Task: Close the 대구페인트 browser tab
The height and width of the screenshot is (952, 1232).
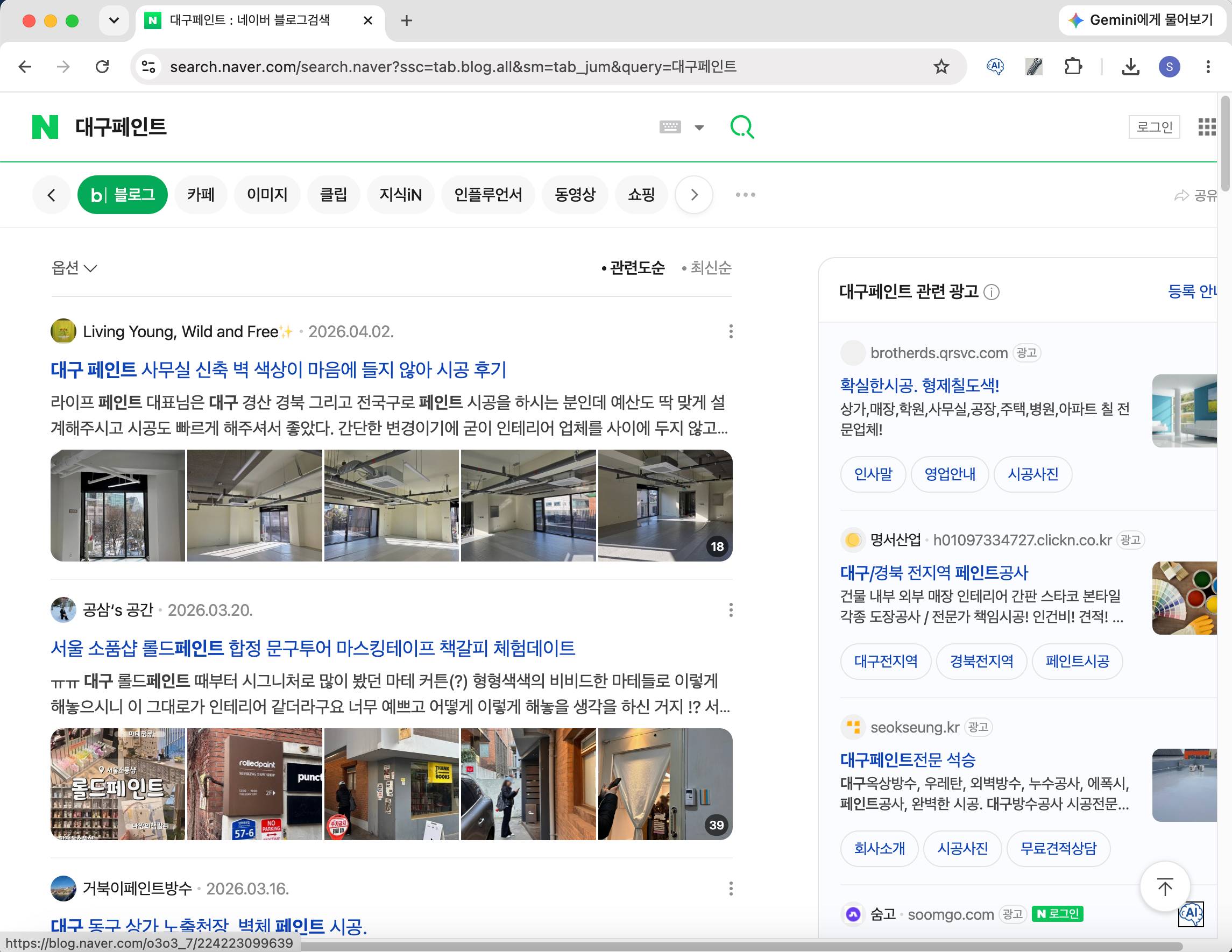Action: [368, 21]
